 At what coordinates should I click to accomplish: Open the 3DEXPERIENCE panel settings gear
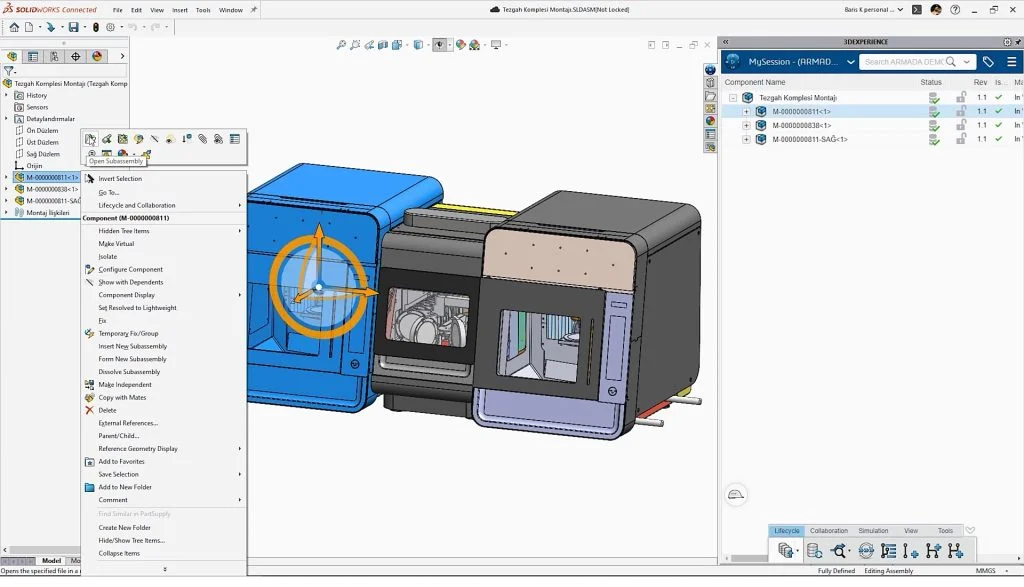point(1005,42)
